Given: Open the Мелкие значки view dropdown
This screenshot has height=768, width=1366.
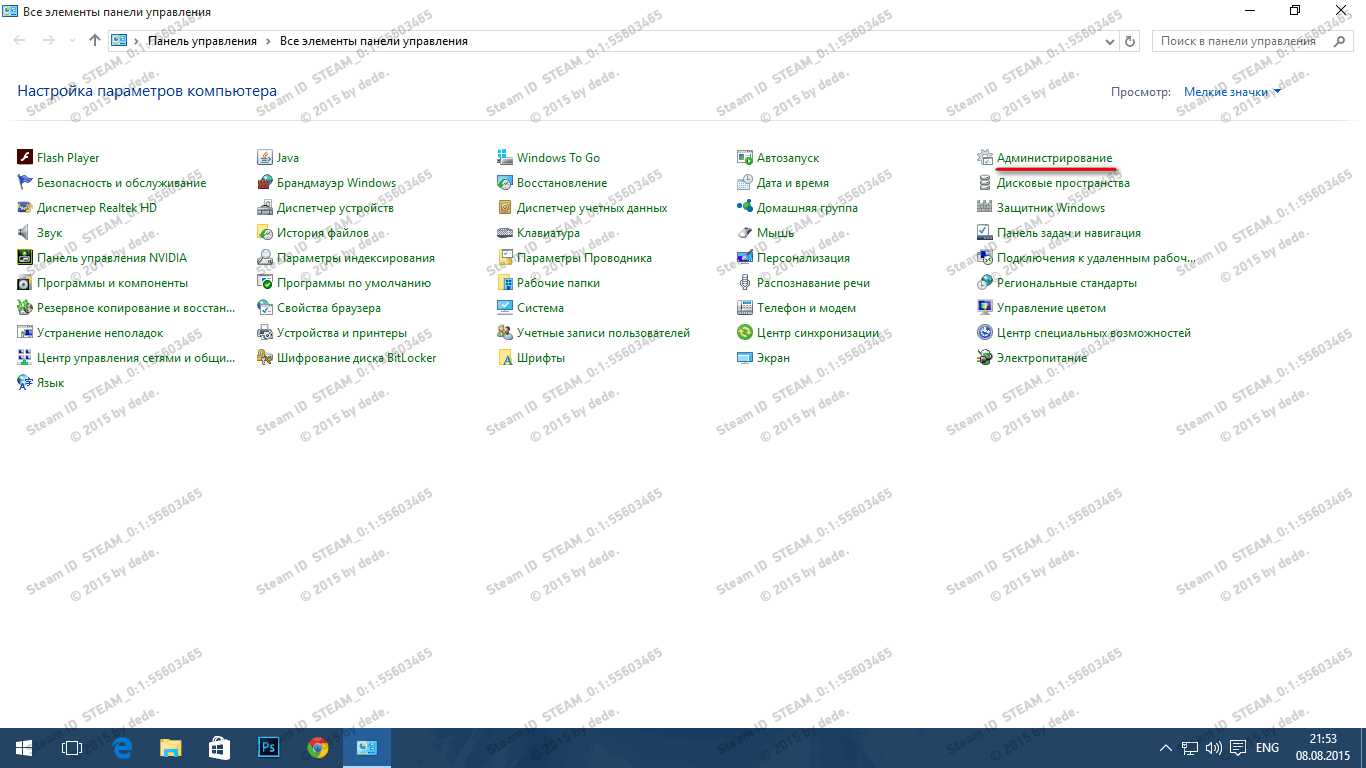Looking at the screenshot, I should tap(1232, 92).
